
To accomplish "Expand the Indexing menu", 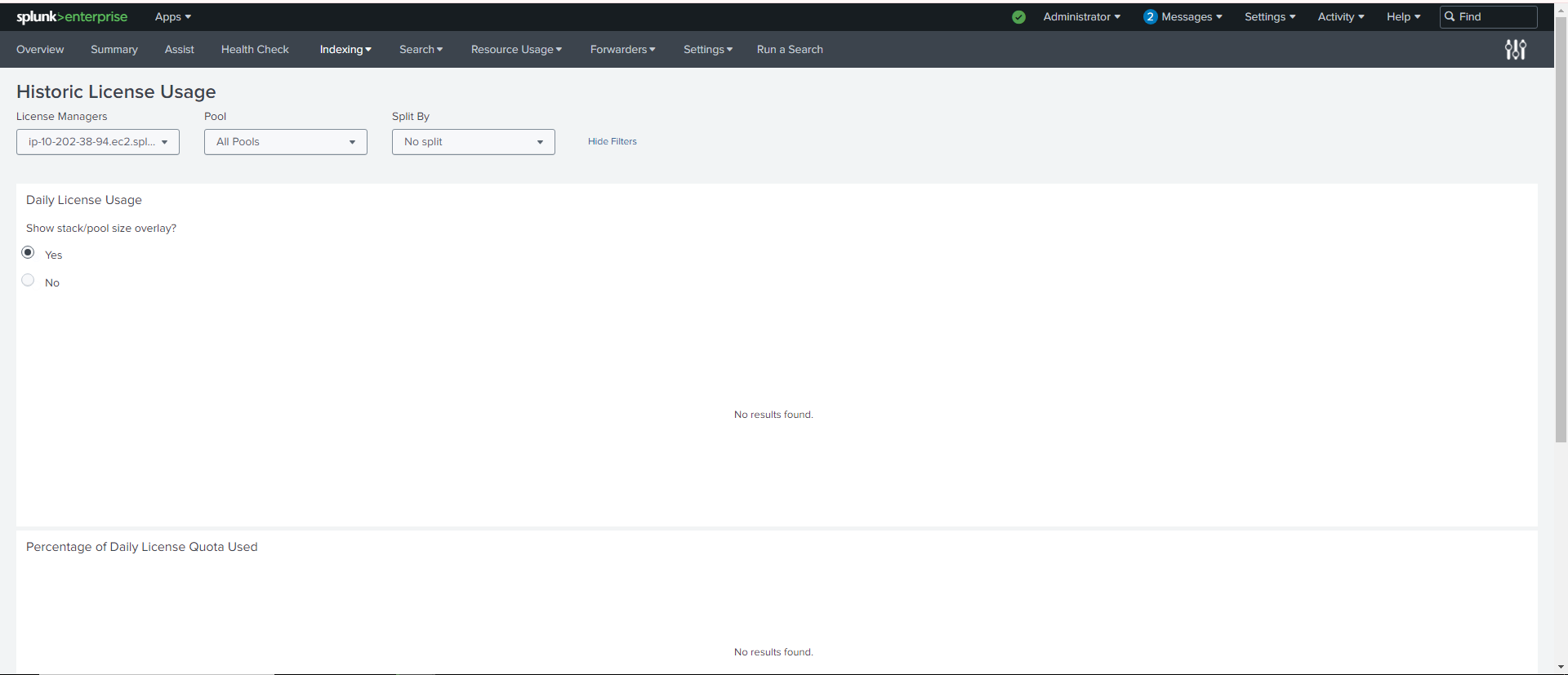I will tap(345, 50).
